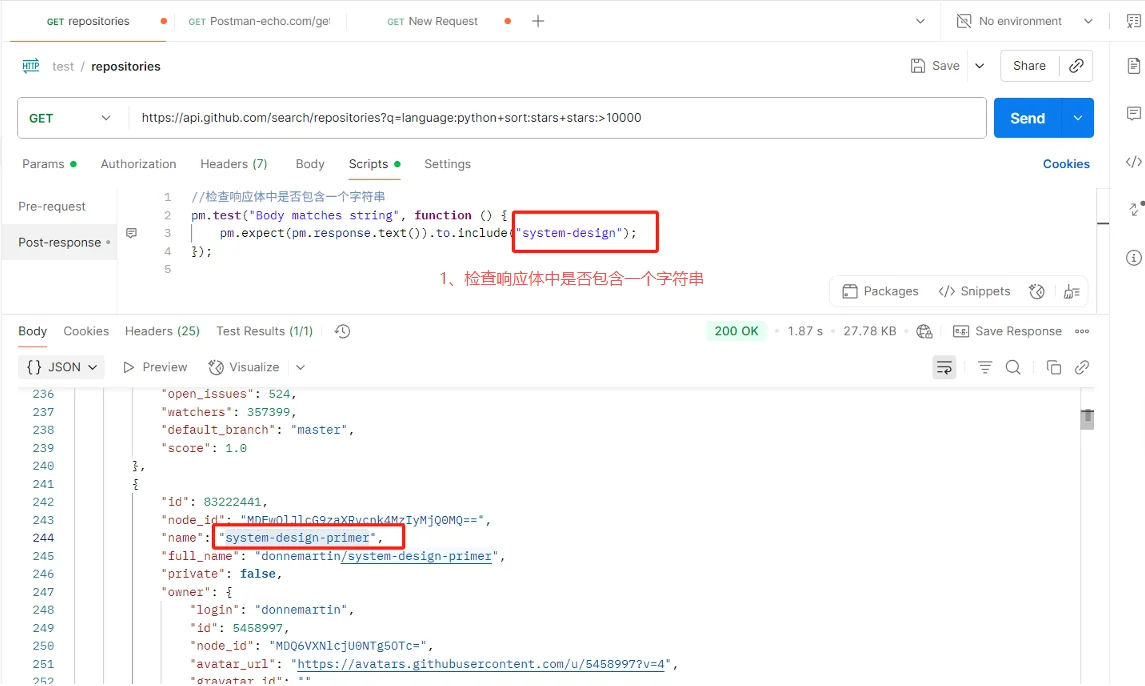Click the HTTP request type icon

pos(31,66)
